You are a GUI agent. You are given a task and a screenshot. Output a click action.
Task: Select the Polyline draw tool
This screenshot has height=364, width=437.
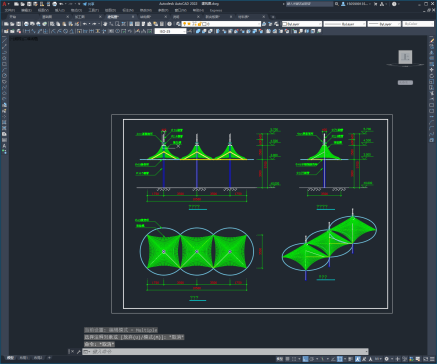point(4,52)
